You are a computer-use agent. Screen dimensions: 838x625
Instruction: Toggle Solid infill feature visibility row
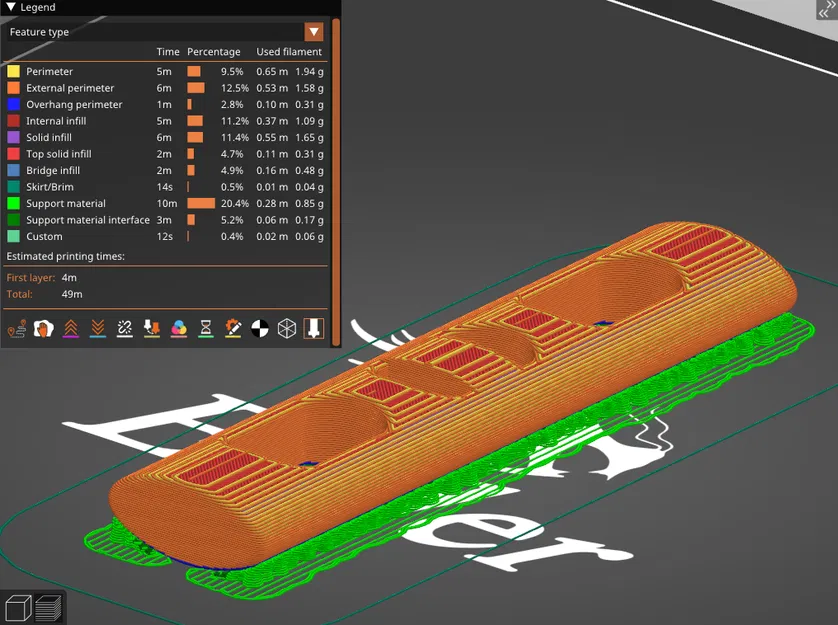pos(165,137)
